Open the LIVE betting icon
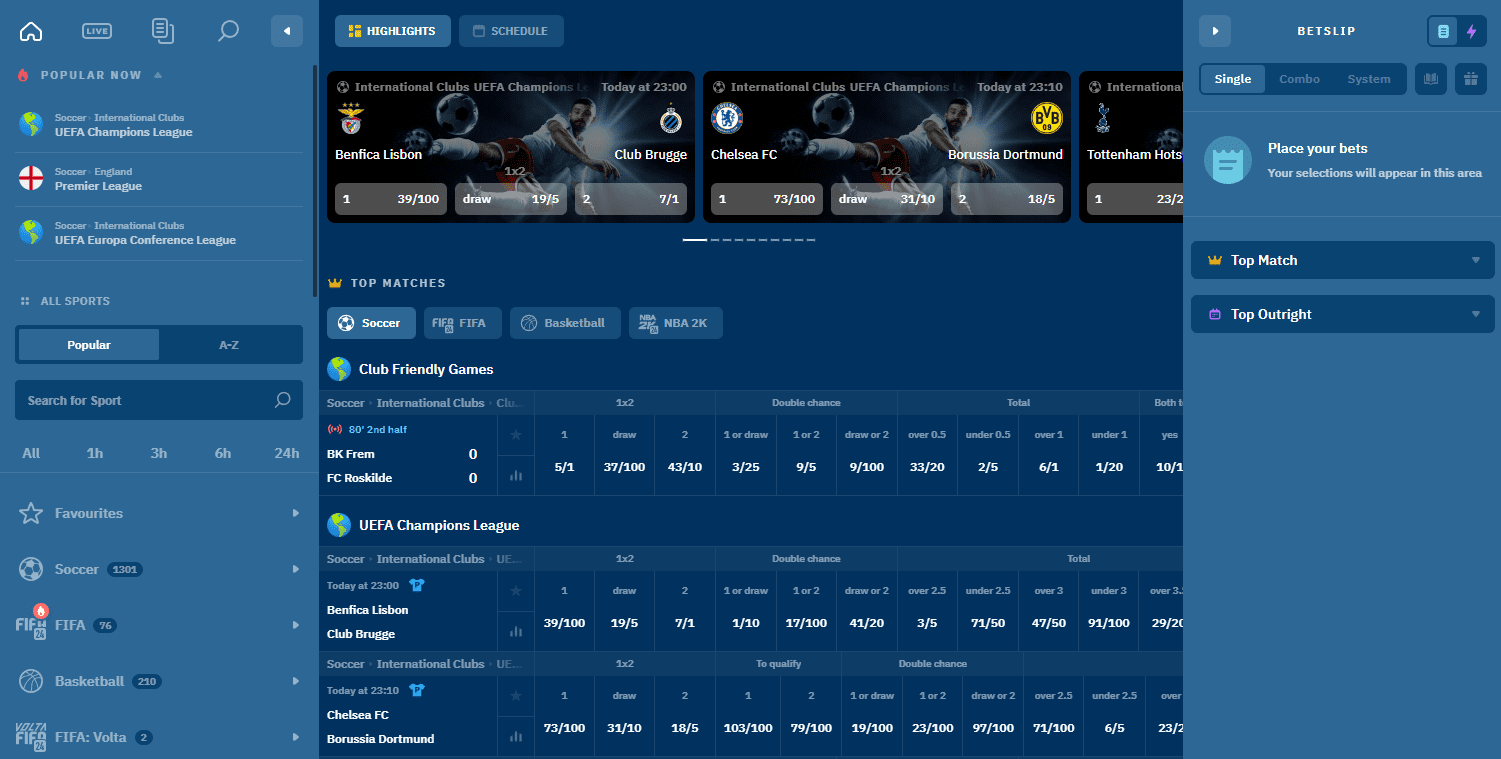 97,31
